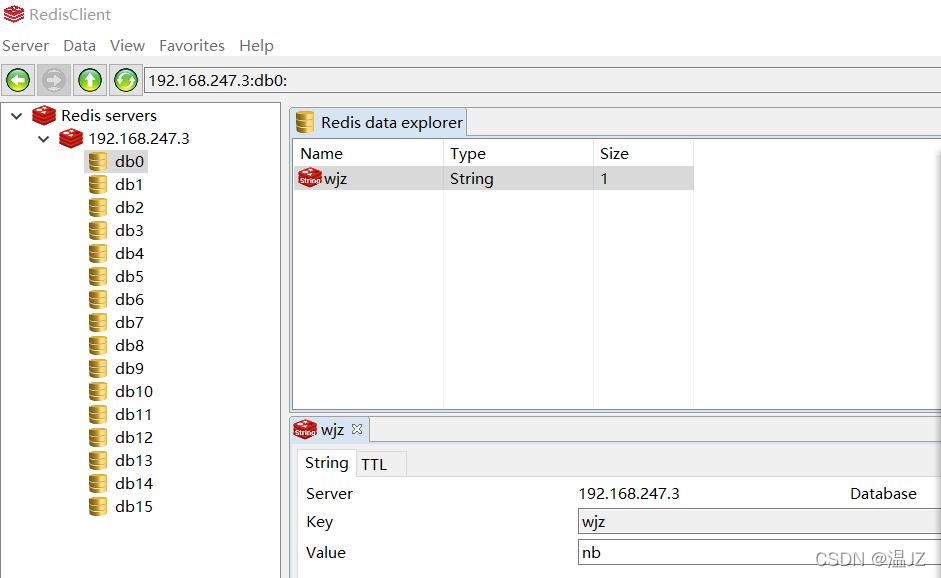The width and height of the screenshot is (941, 578).
Task: Click the db3 database icon
Action: (98, 230)
